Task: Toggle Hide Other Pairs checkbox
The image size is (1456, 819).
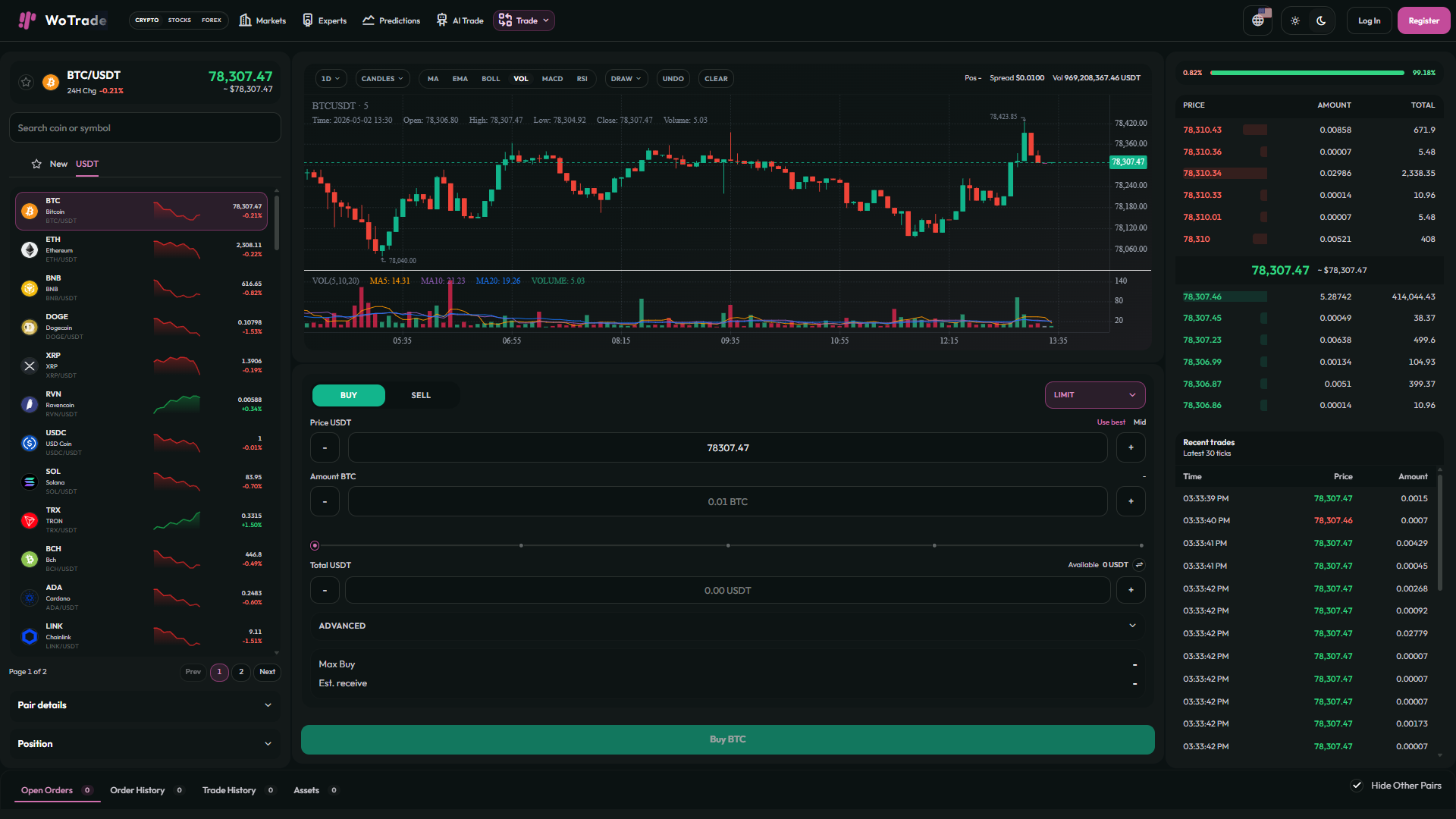Action: pos(1357,786)
